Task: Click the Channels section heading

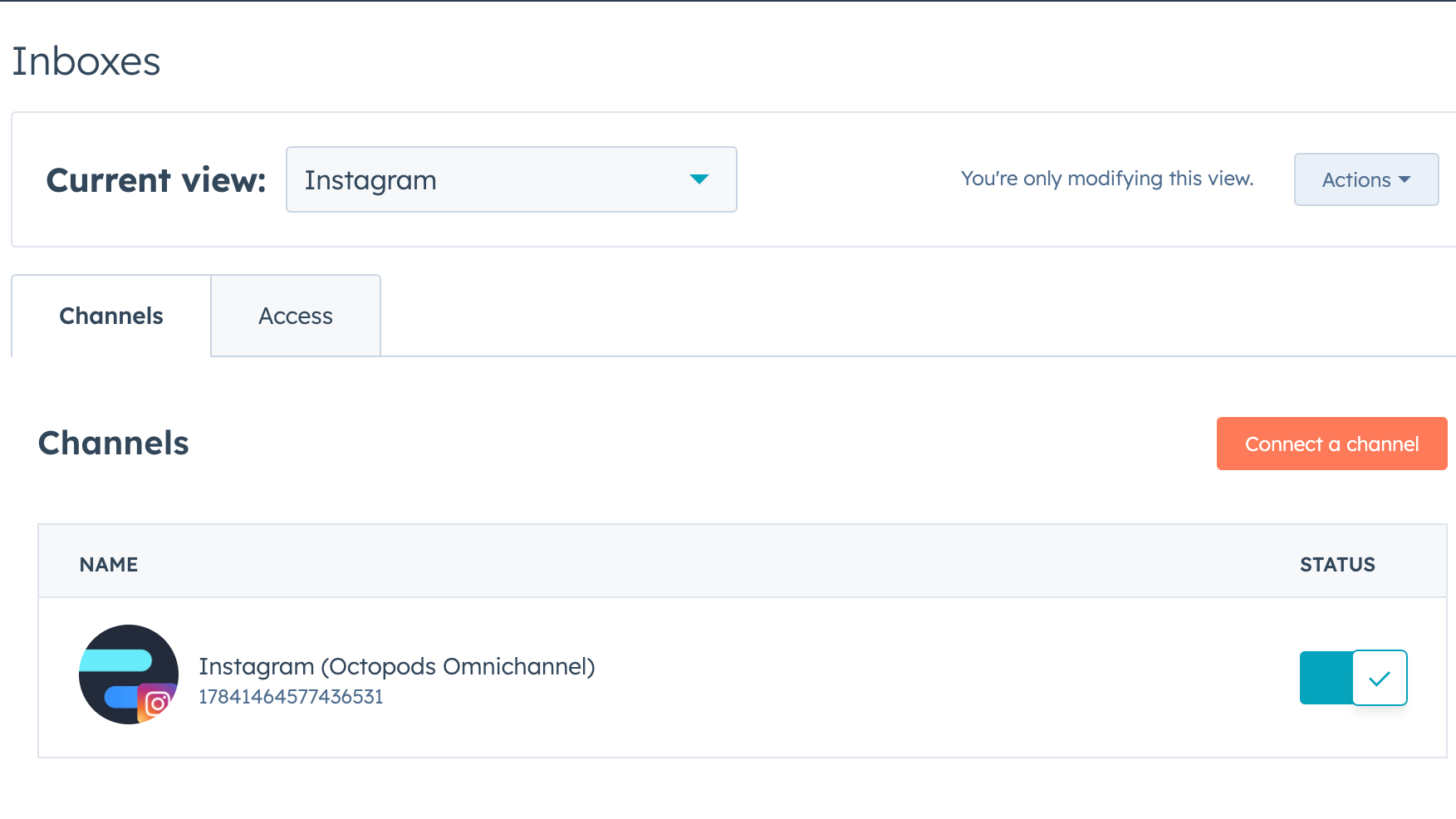Action: click(114, 444)
